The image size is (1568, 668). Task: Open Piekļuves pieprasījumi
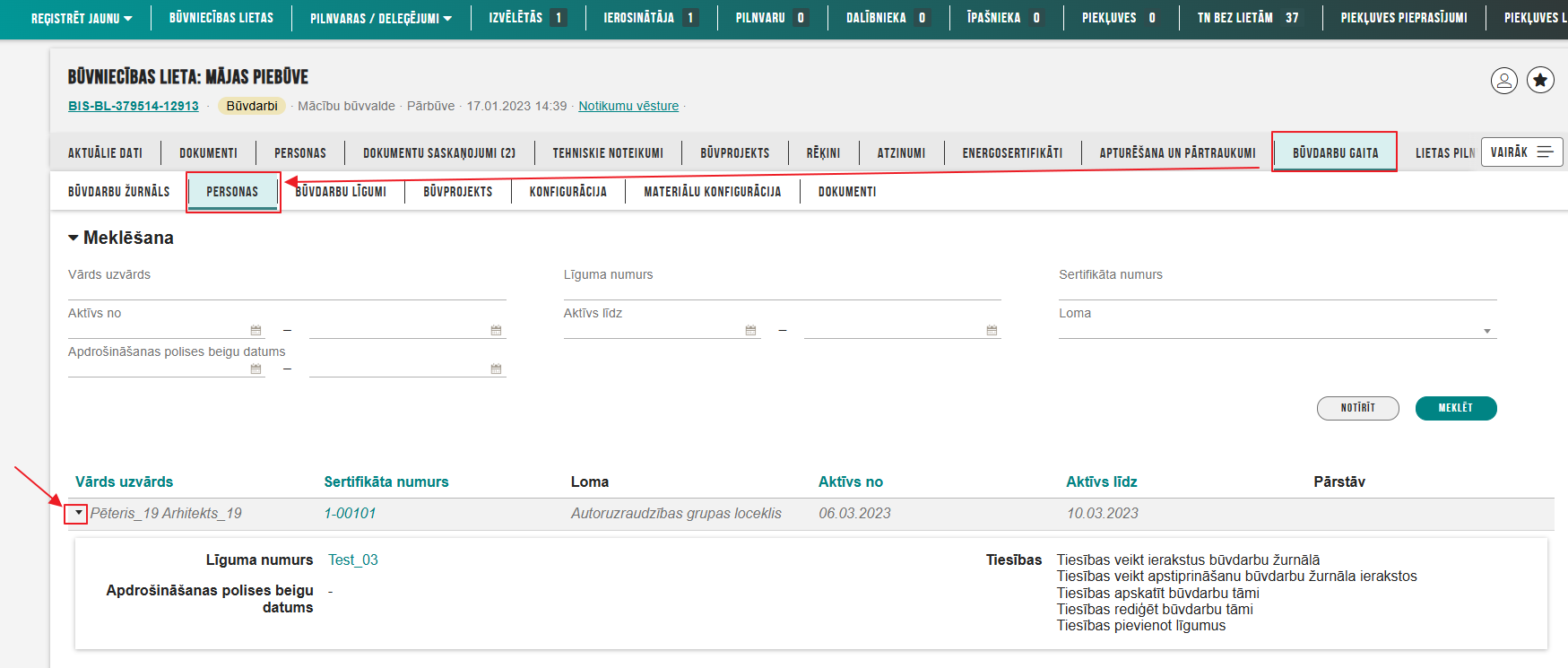(1404, 18)
